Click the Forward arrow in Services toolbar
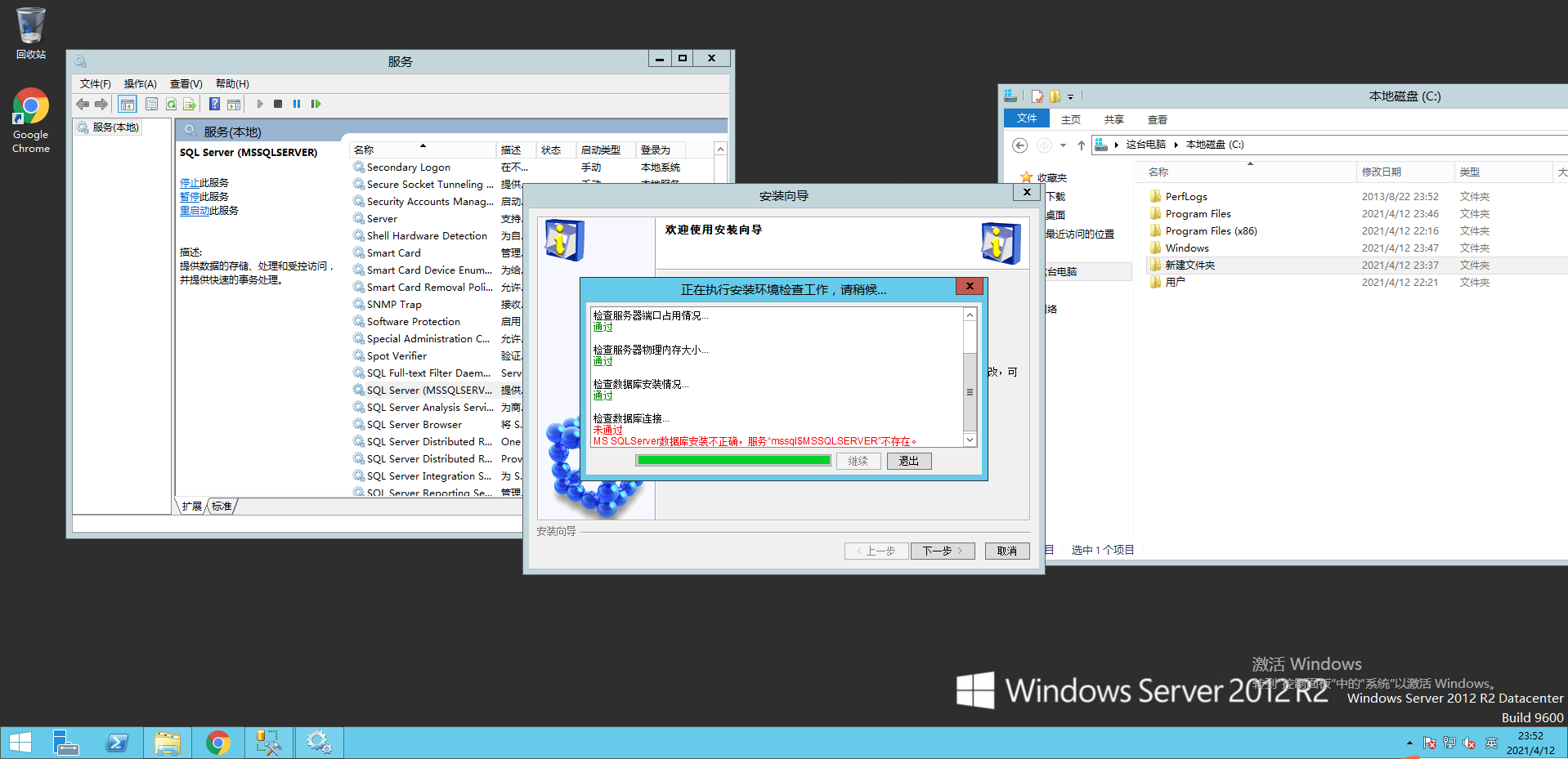 tap(101, 105)
